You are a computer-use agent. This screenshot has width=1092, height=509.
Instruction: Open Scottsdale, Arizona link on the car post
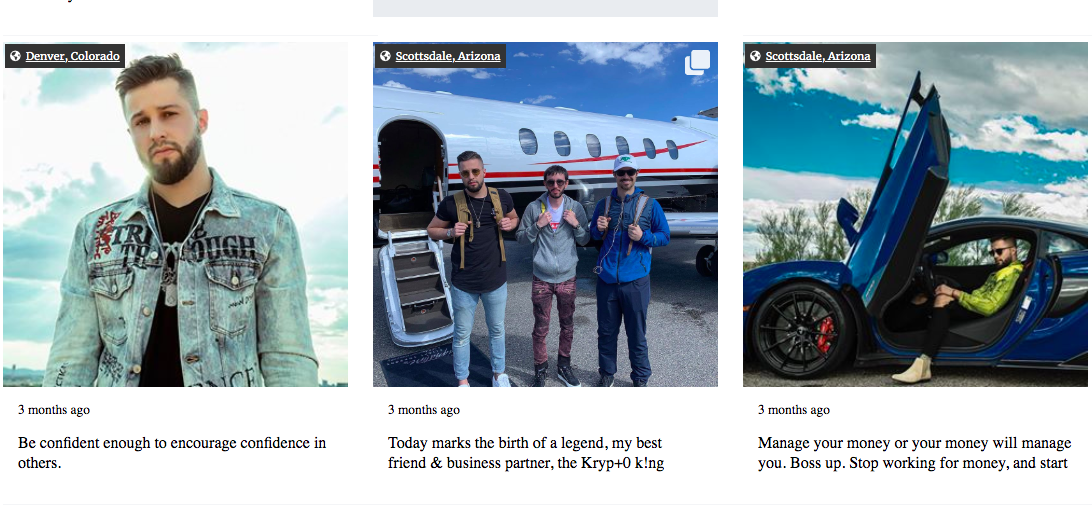(818, 56)
